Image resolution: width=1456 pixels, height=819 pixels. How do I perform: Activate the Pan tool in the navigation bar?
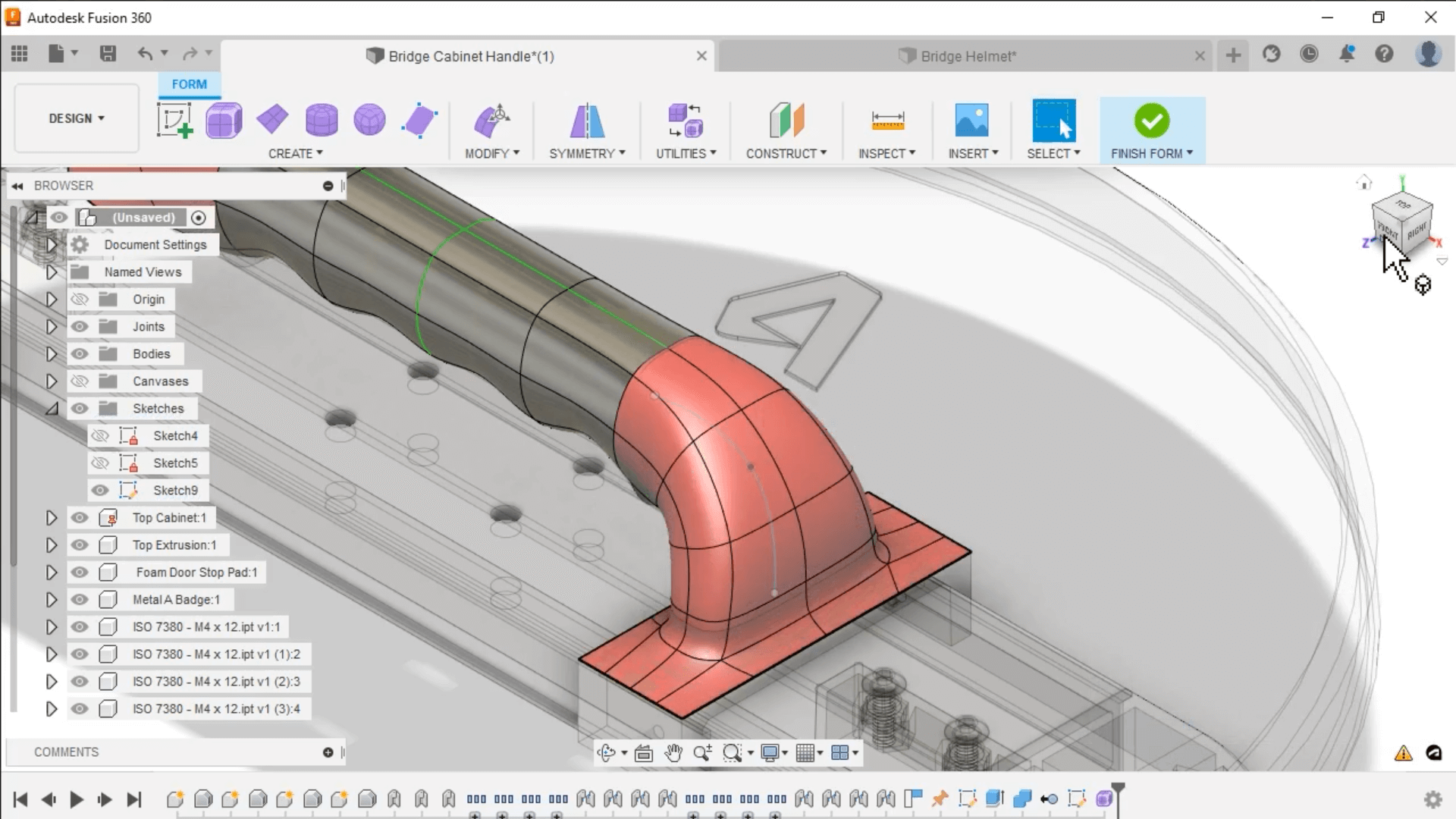(x=673, y=752)
